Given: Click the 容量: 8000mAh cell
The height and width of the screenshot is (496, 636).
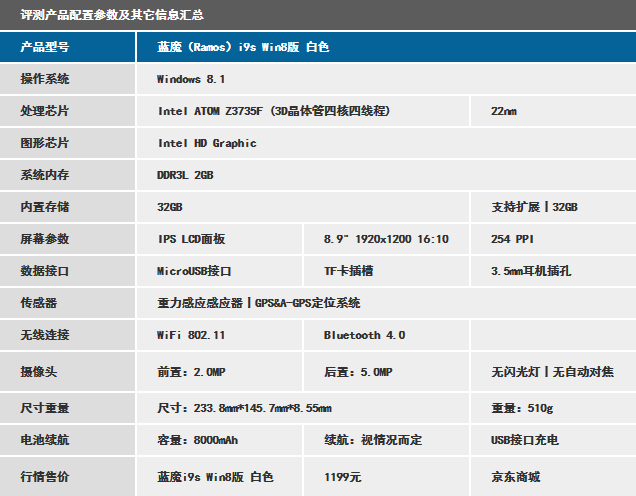Looking at the screenshot, I should tap(219, 440).
